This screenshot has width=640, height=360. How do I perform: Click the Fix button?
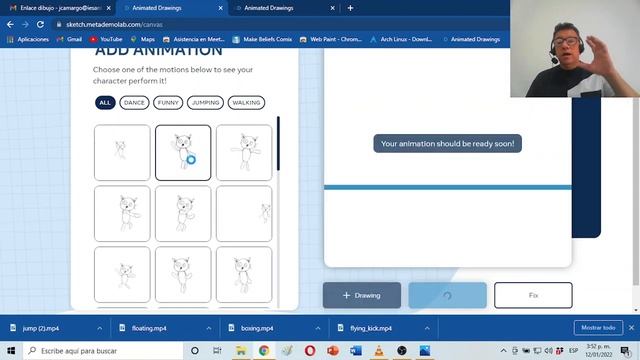tap(533, 295)
